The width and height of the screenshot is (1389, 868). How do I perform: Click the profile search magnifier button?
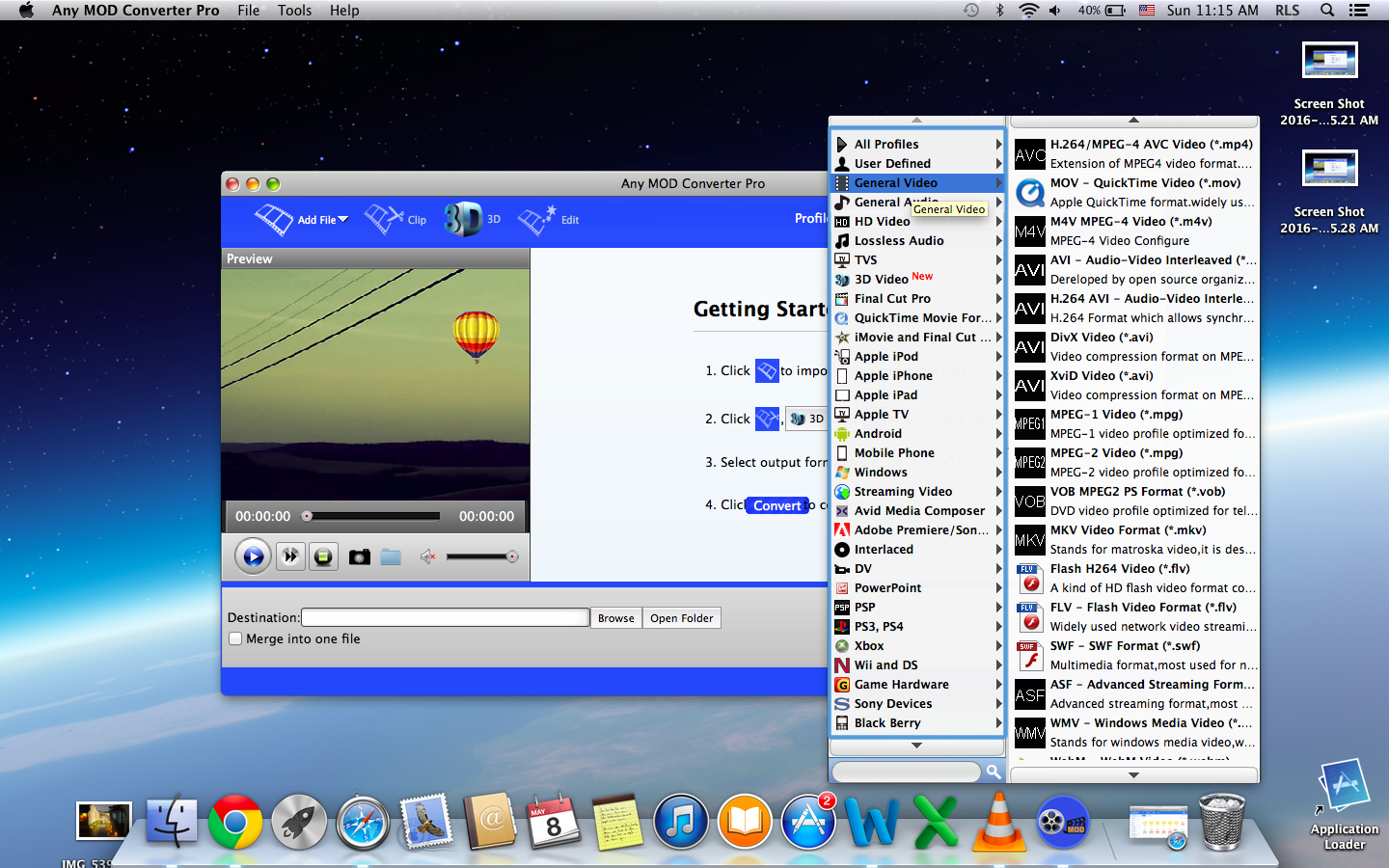point(994,772)
